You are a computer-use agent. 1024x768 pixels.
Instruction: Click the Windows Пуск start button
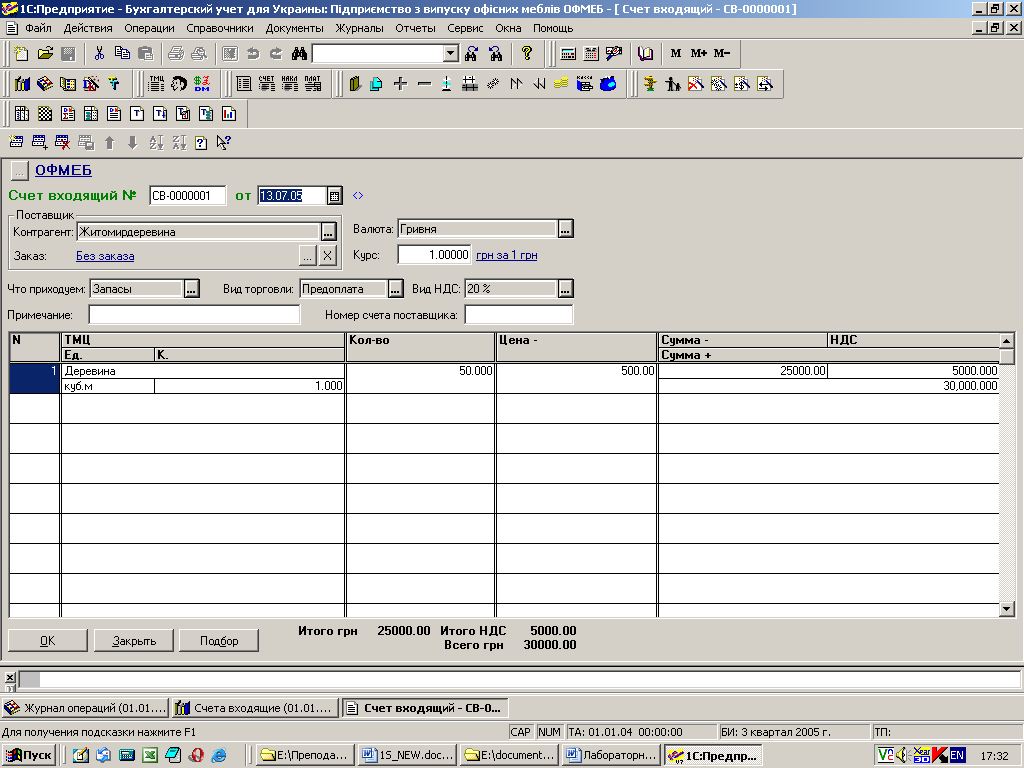click(x=29, y=756)
